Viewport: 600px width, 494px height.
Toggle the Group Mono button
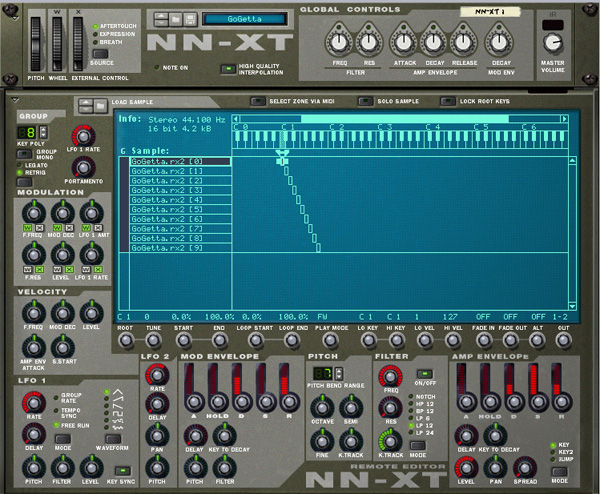24,154
